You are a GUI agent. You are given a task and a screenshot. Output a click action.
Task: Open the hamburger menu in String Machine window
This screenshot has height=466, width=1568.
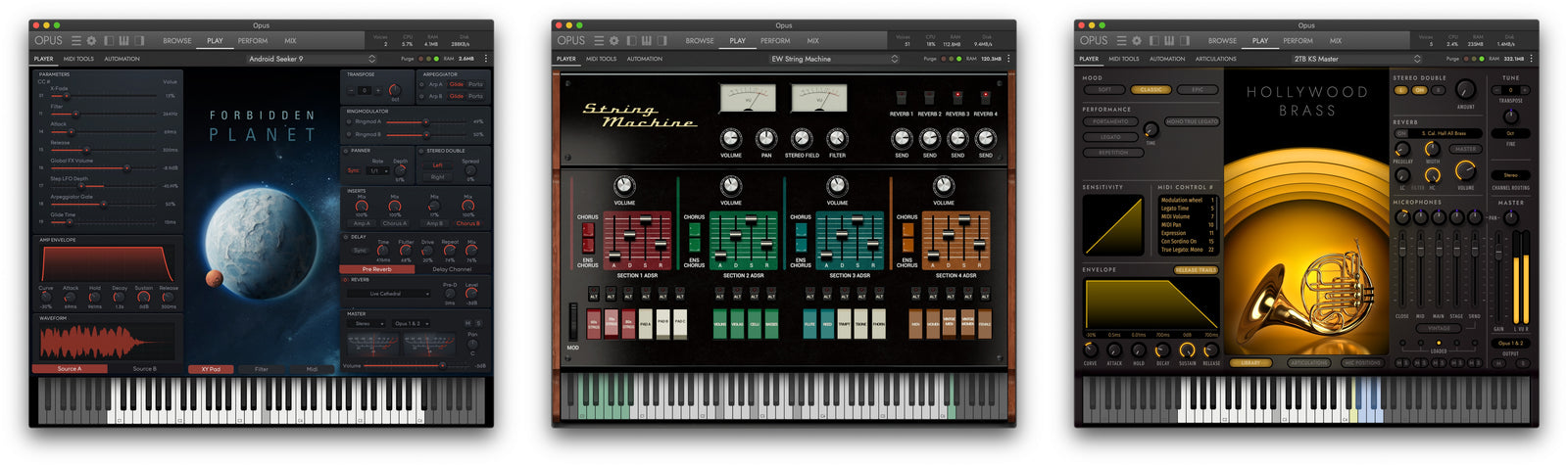tap(599, 41)
